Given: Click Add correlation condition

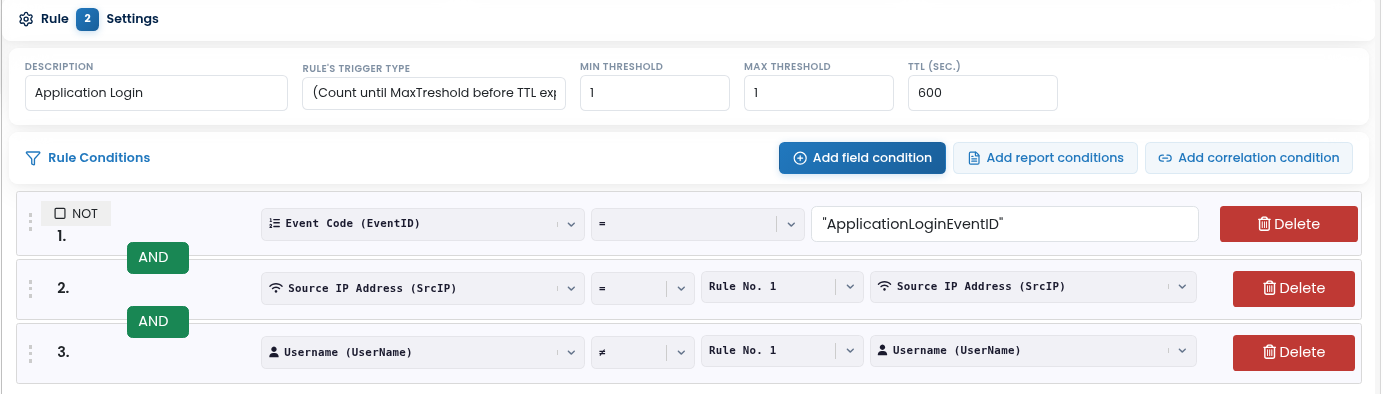Looking at the screenshot, I should coord(1249,158).
